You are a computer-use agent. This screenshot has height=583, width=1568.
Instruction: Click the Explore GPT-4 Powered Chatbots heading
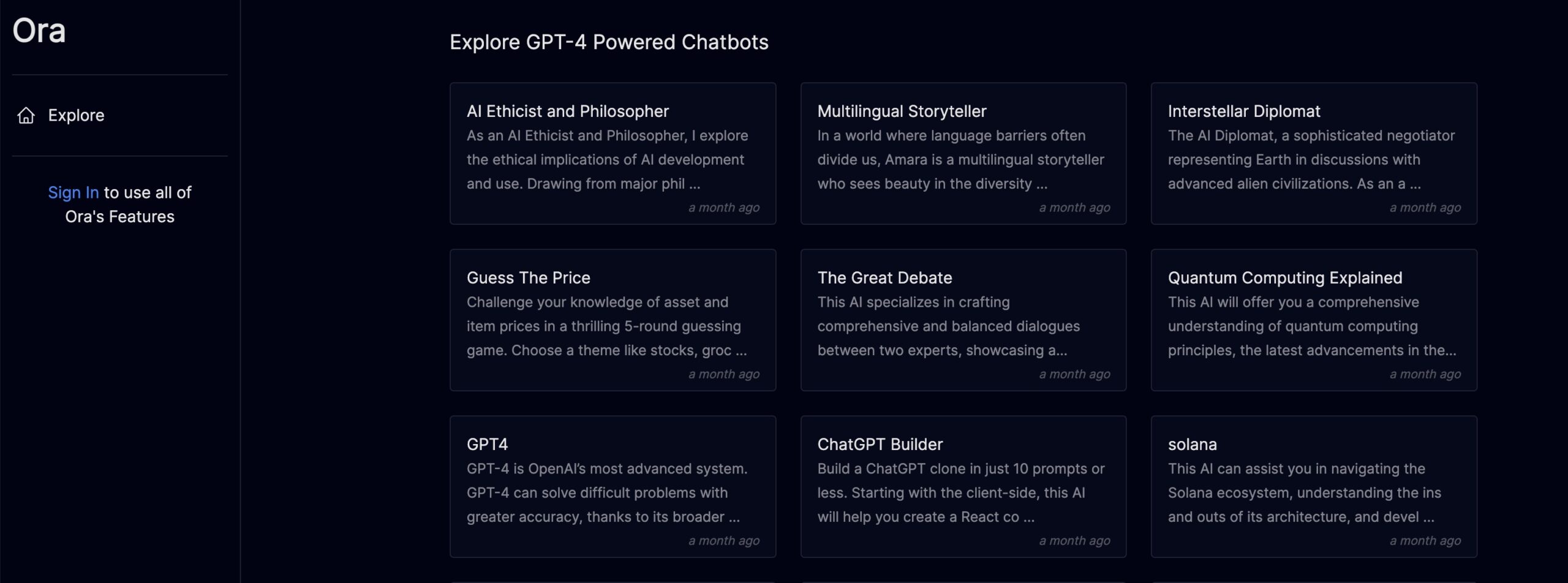(609, 42)
